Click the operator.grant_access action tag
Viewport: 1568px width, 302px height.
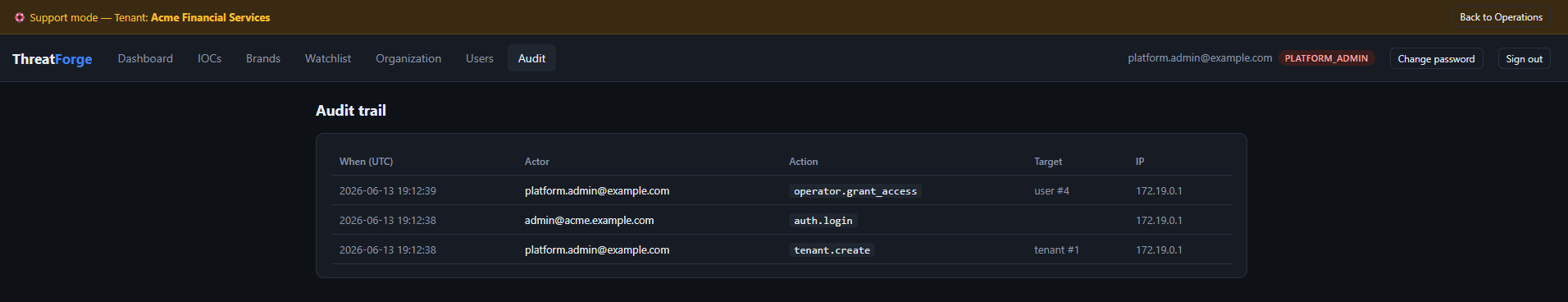[855, 191]
